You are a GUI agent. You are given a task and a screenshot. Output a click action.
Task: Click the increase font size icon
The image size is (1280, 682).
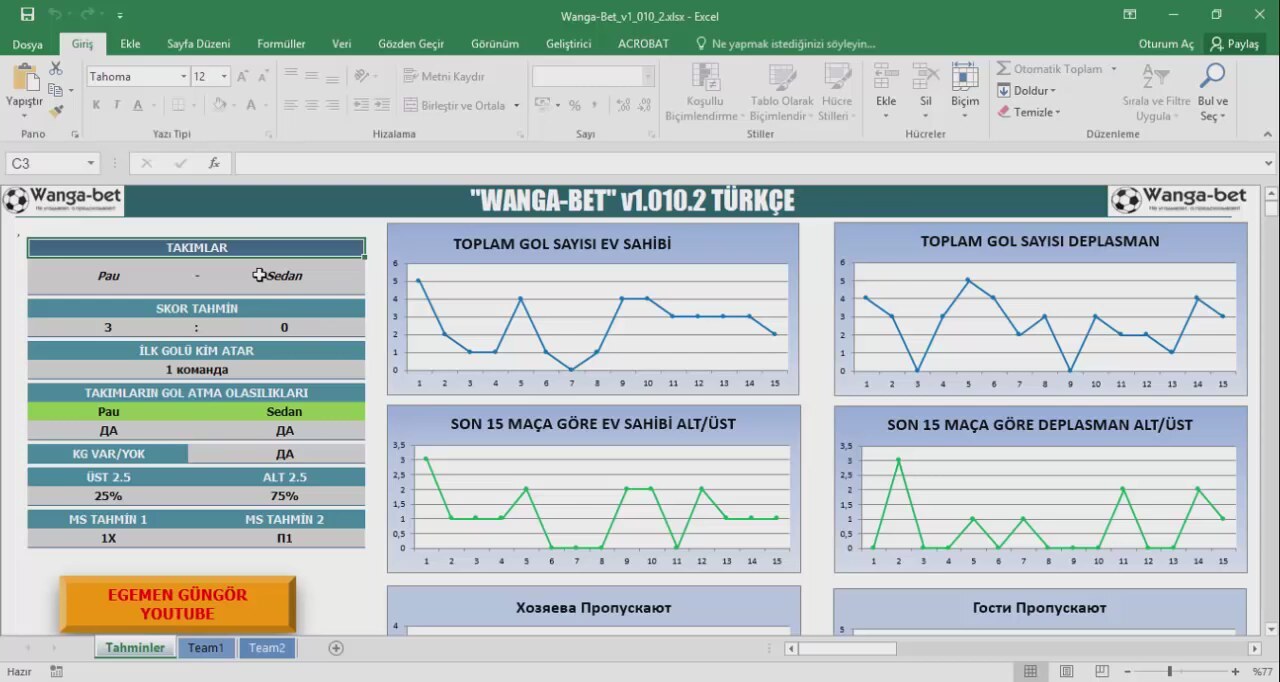[x=245, y=76]
